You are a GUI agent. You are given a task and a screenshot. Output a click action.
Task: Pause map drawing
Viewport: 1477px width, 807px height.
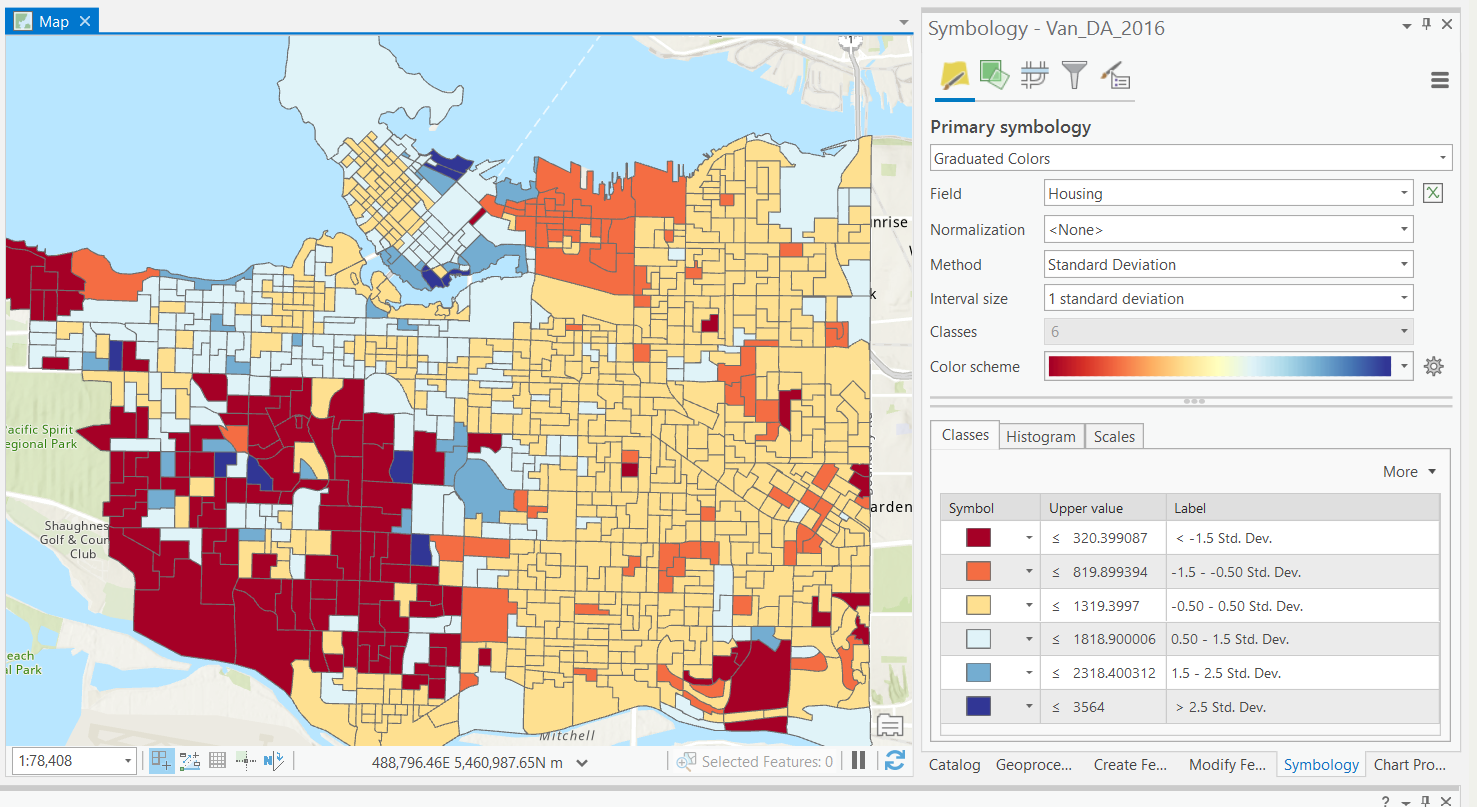858,761
